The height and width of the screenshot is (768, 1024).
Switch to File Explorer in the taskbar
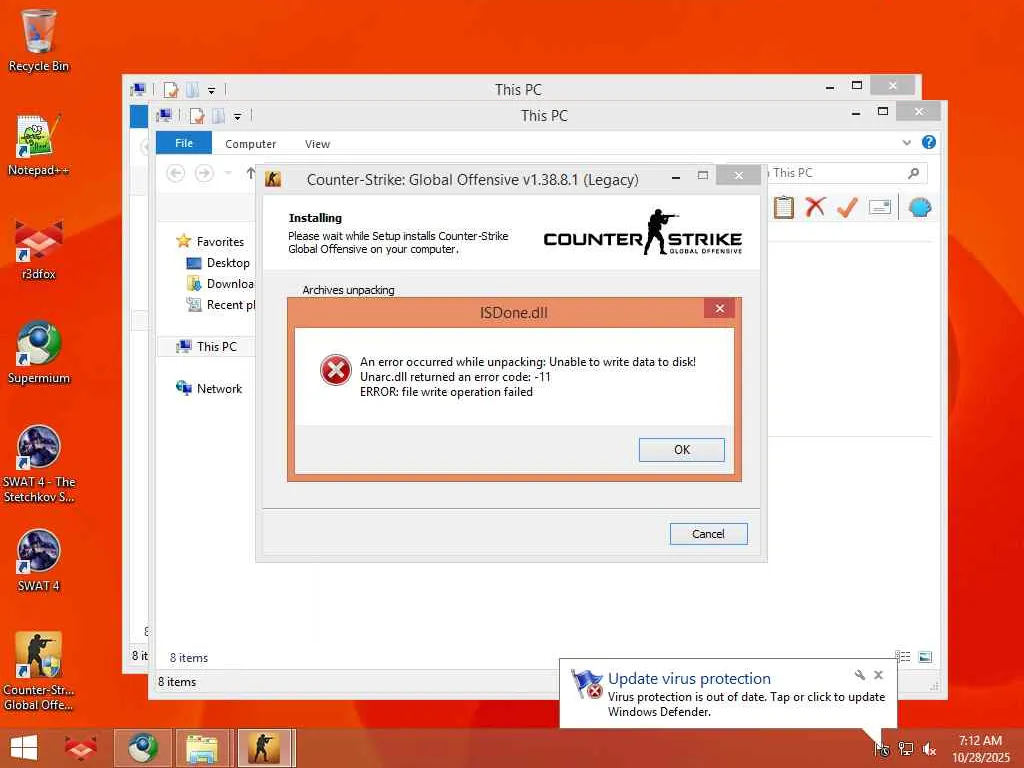coord(202,748)
